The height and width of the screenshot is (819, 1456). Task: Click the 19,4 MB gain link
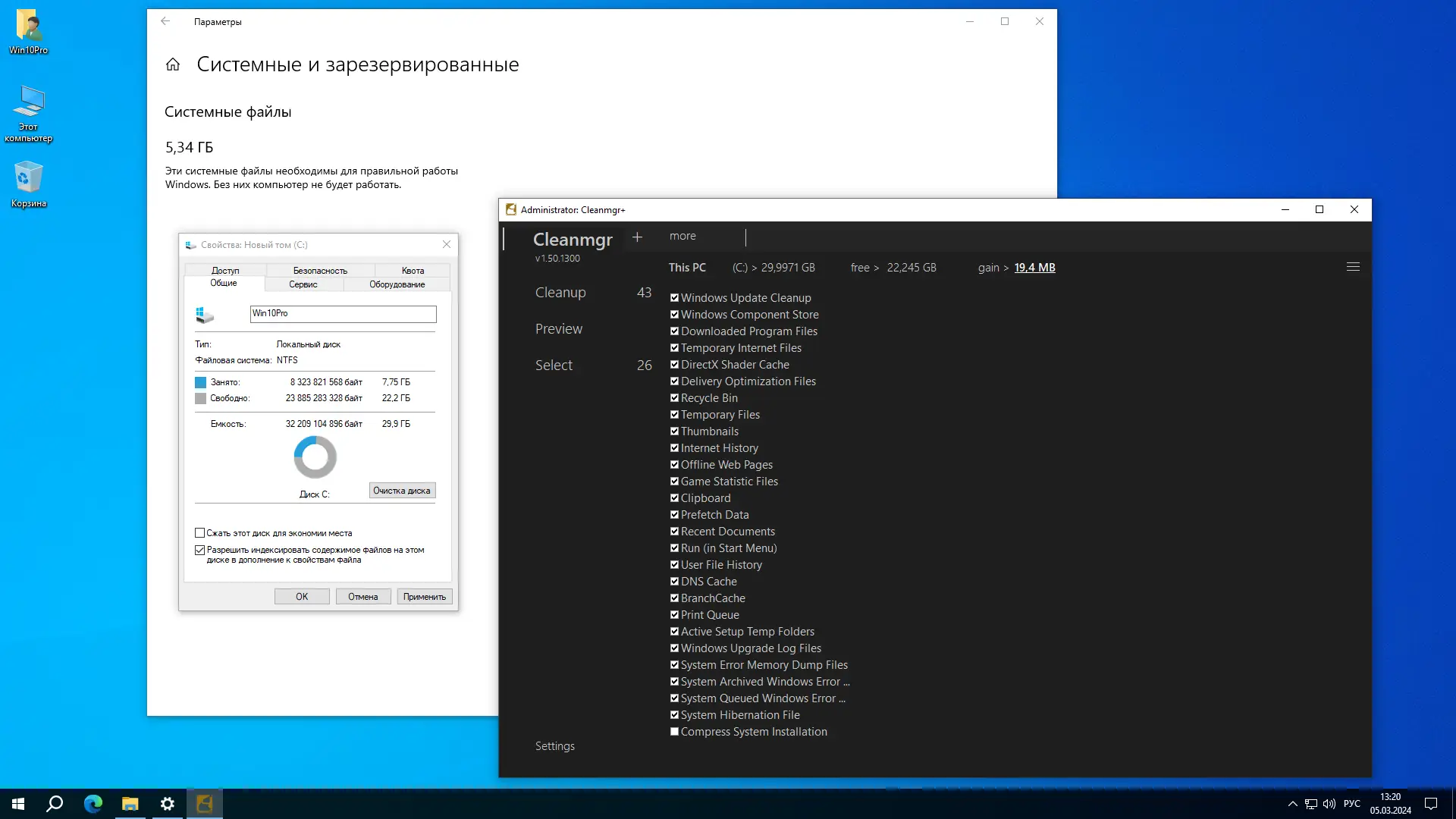coord(1034,268)
